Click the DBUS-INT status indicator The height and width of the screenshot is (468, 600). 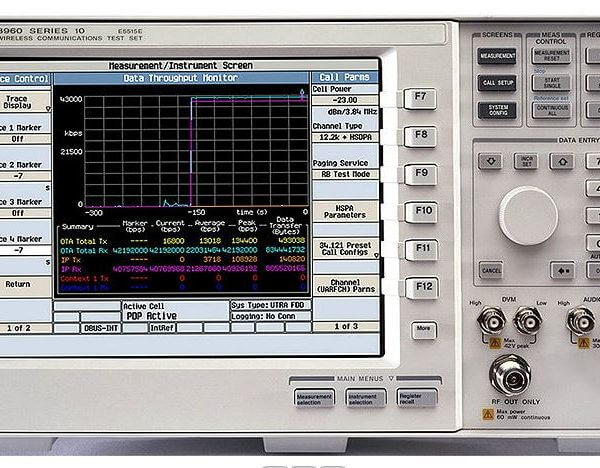point(101,328)
